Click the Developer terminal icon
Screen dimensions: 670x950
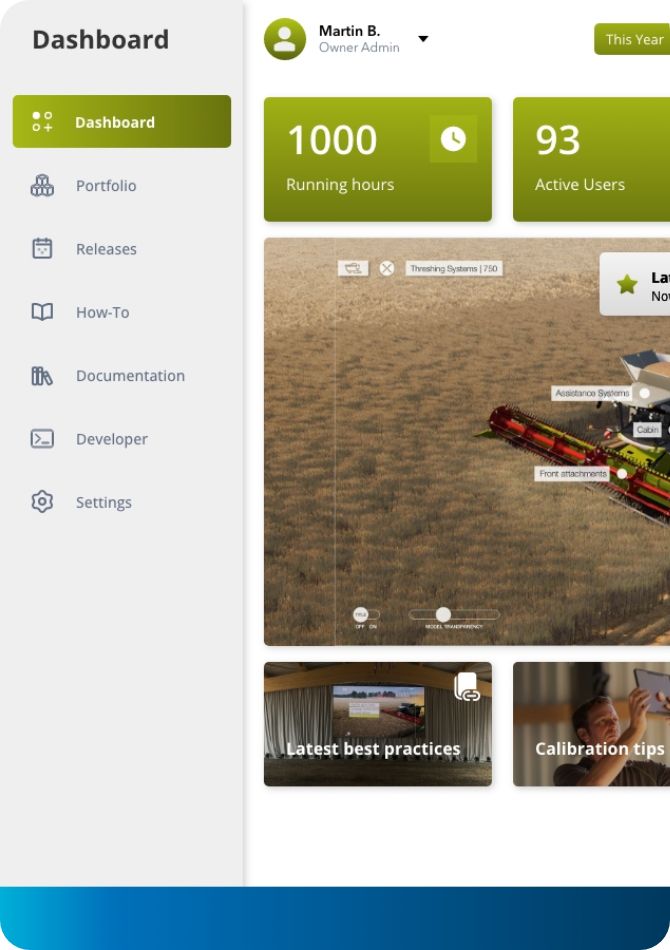pyautogui.click(x=42, y=439)
